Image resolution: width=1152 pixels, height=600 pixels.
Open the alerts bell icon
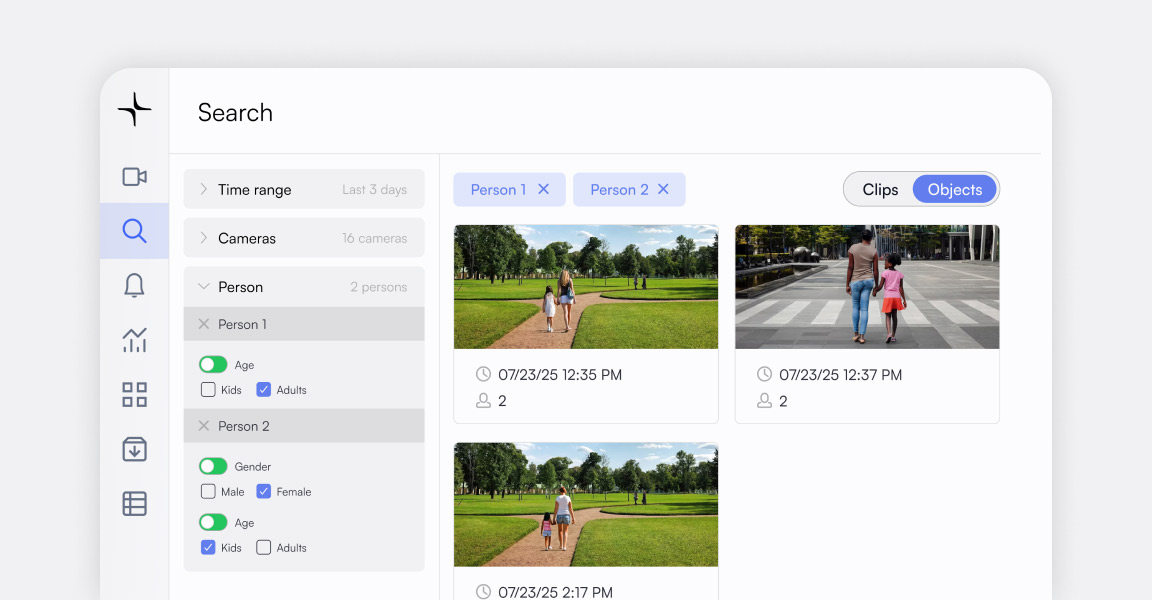[134, 286]
